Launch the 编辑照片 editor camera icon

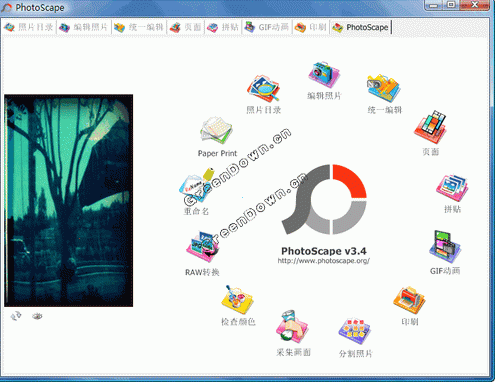click(x=324, y=75)
